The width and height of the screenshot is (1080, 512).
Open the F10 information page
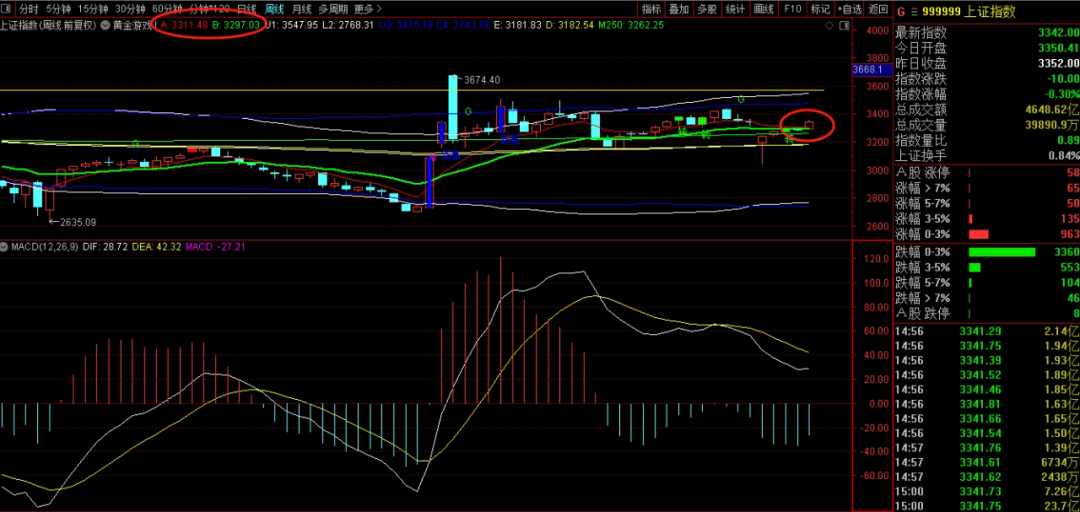792,9
